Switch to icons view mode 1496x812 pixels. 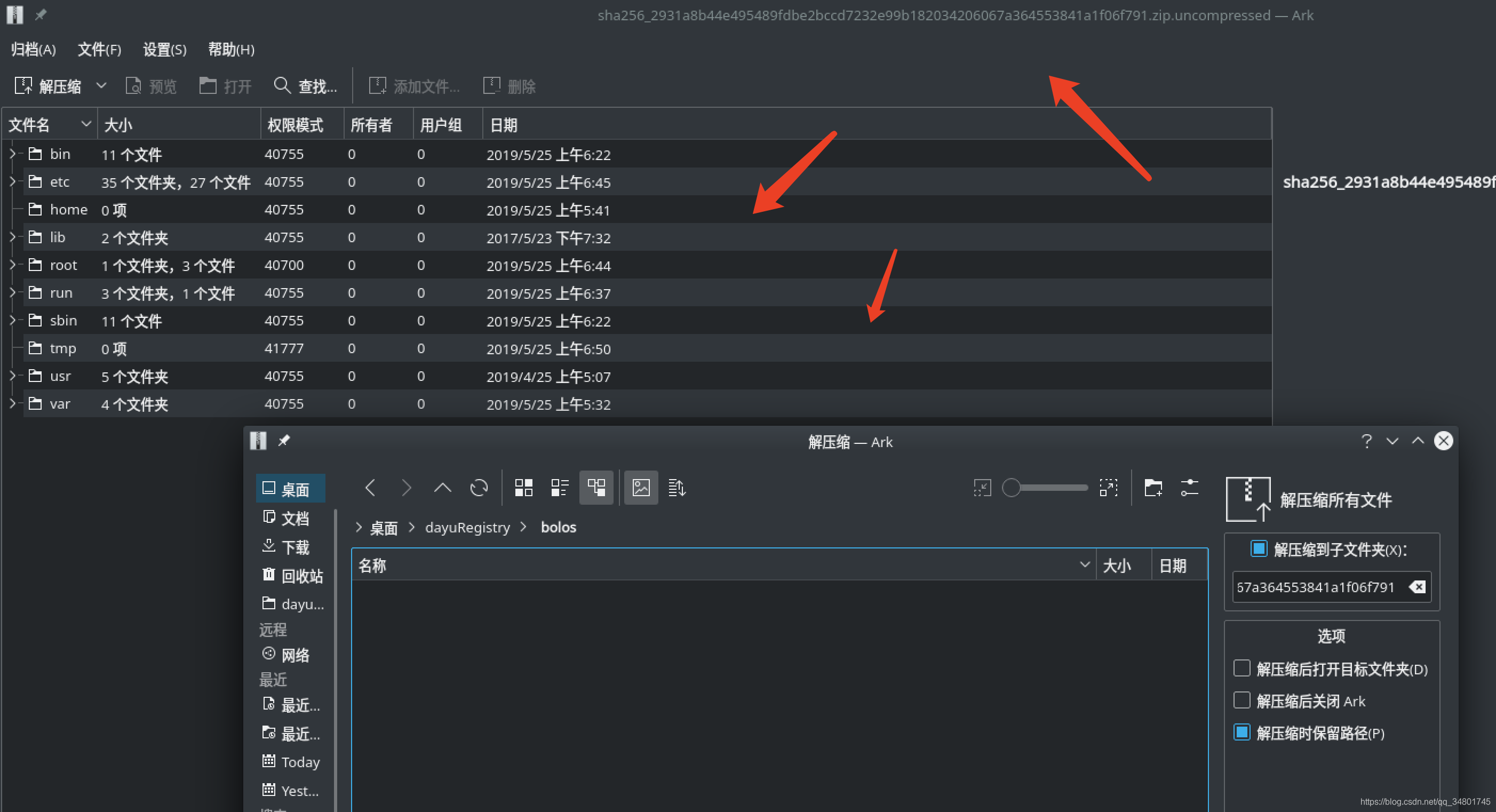point(524,488)
